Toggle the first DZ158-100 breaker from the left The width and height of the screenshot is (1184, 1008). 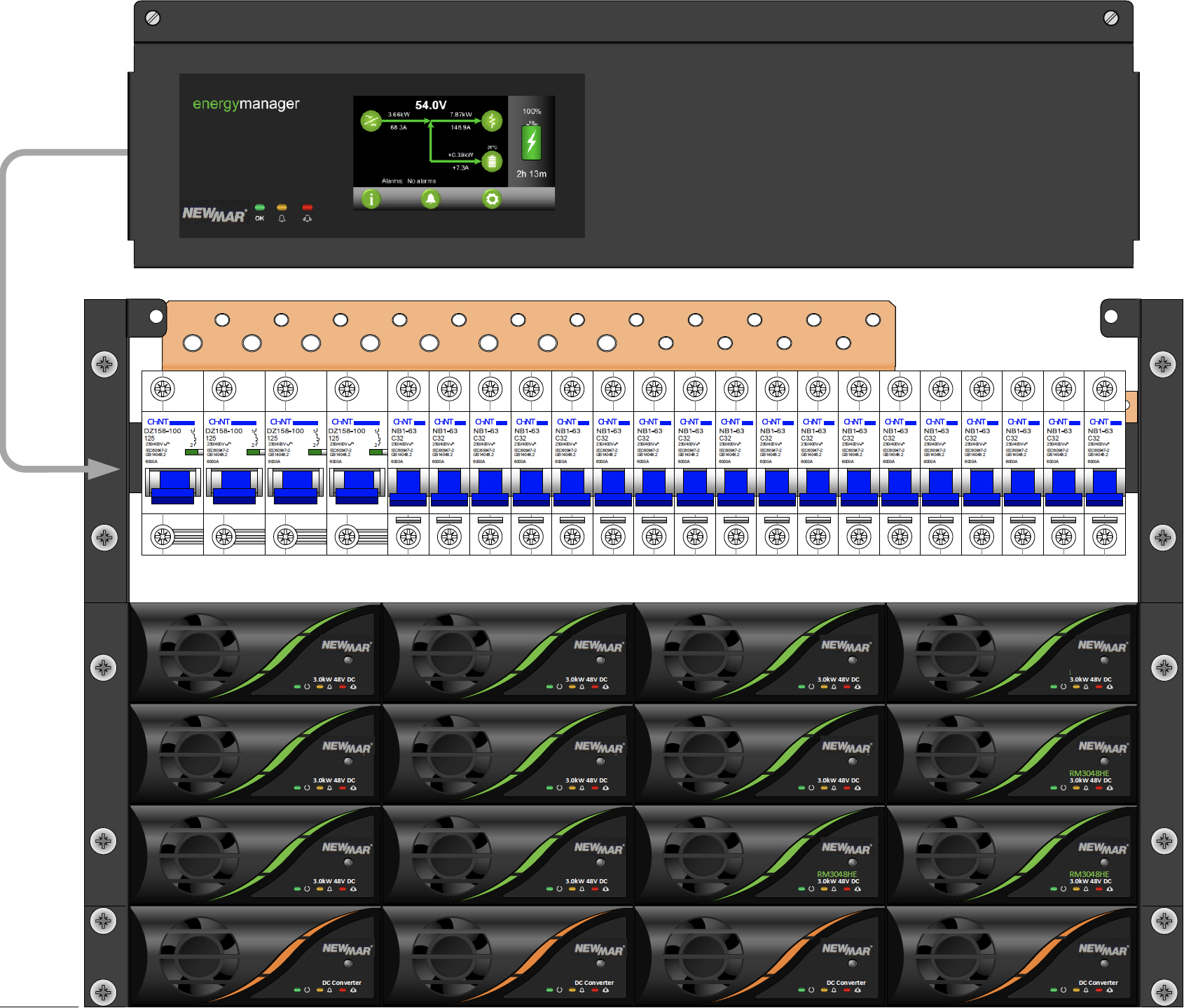click(172, 487)
